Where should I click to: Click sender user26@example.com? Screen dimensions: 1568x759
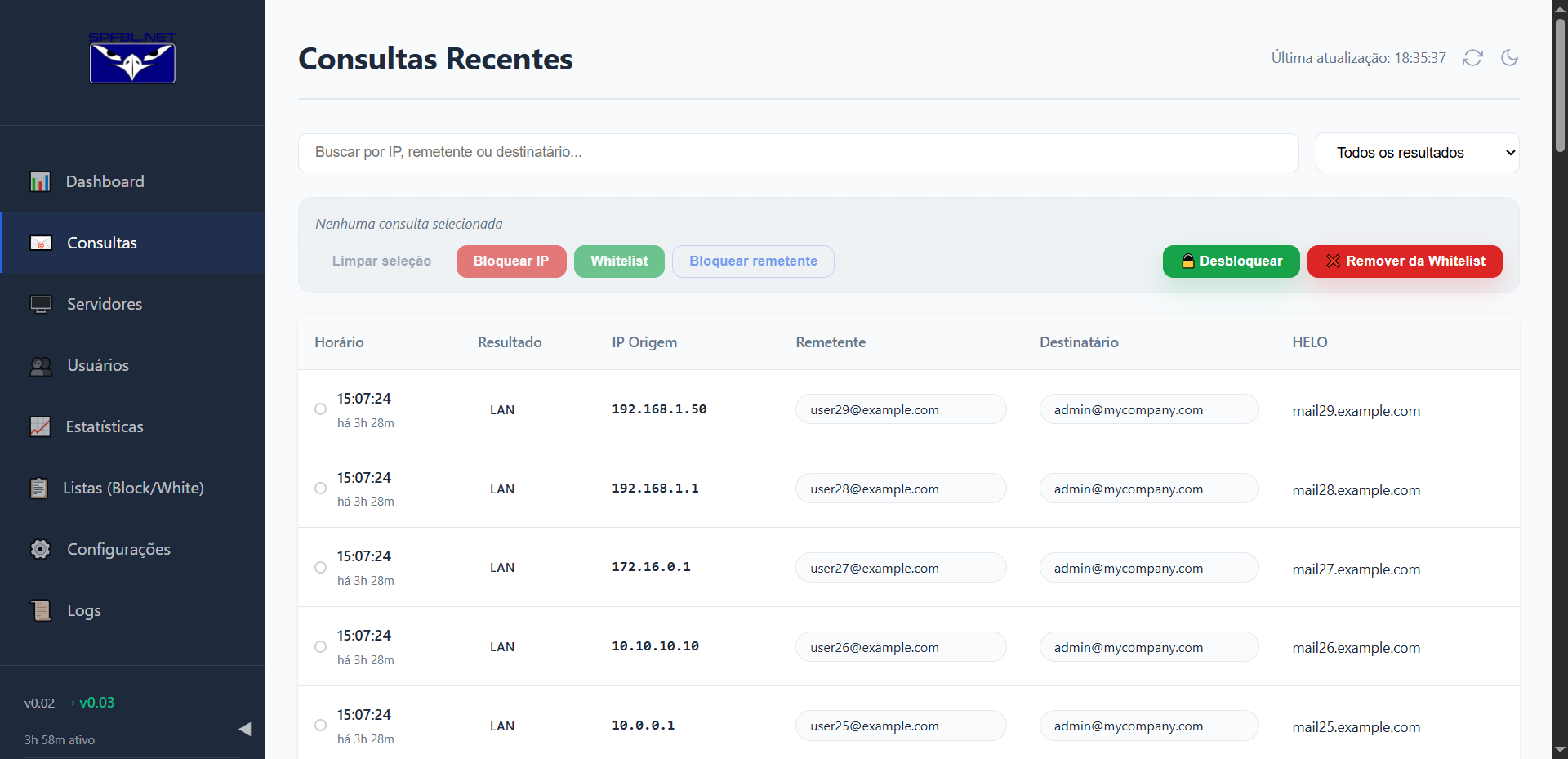[x=901, y=647]
